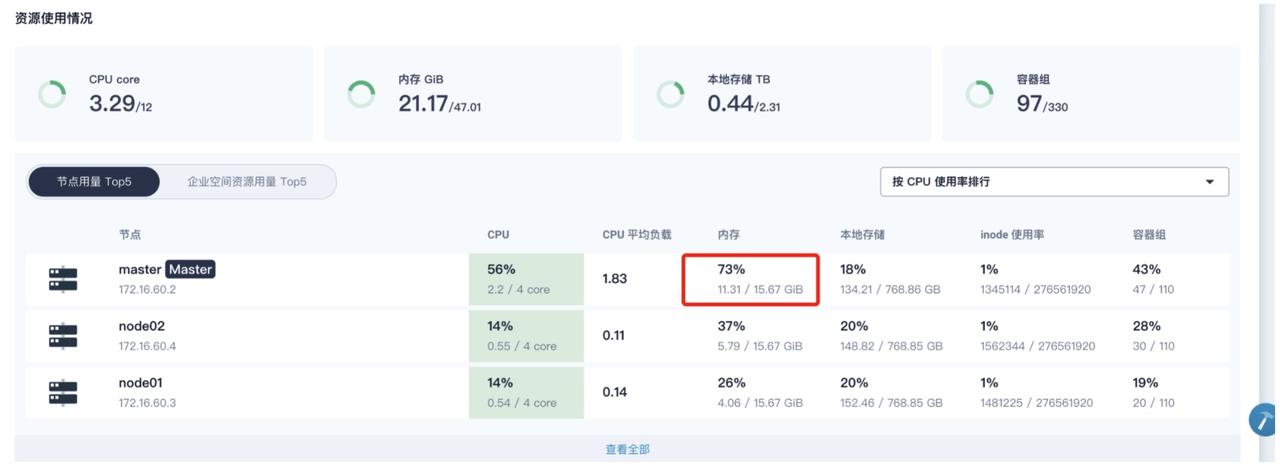Click inode value 1562344 / 276561920
This screenshot has width=1280, height=473.
click(x=1038, y=346)
